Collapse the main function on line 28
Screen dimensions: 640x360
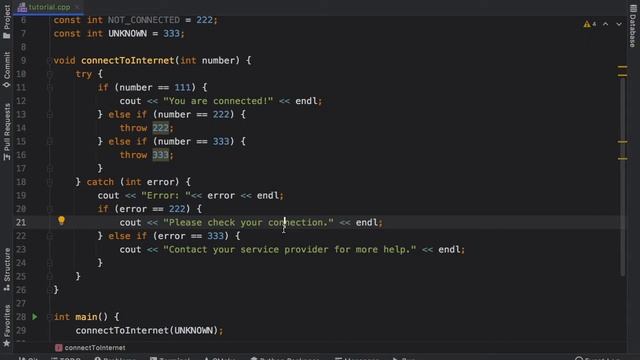click(50, 317)
